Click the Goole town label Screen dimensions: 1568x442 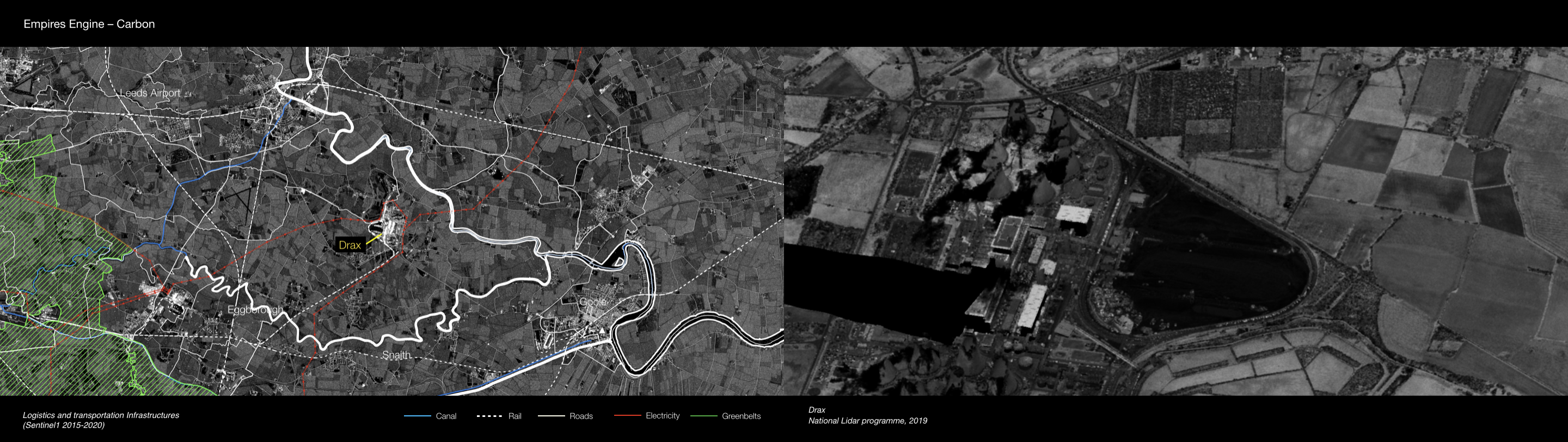[x=592, y=302]
